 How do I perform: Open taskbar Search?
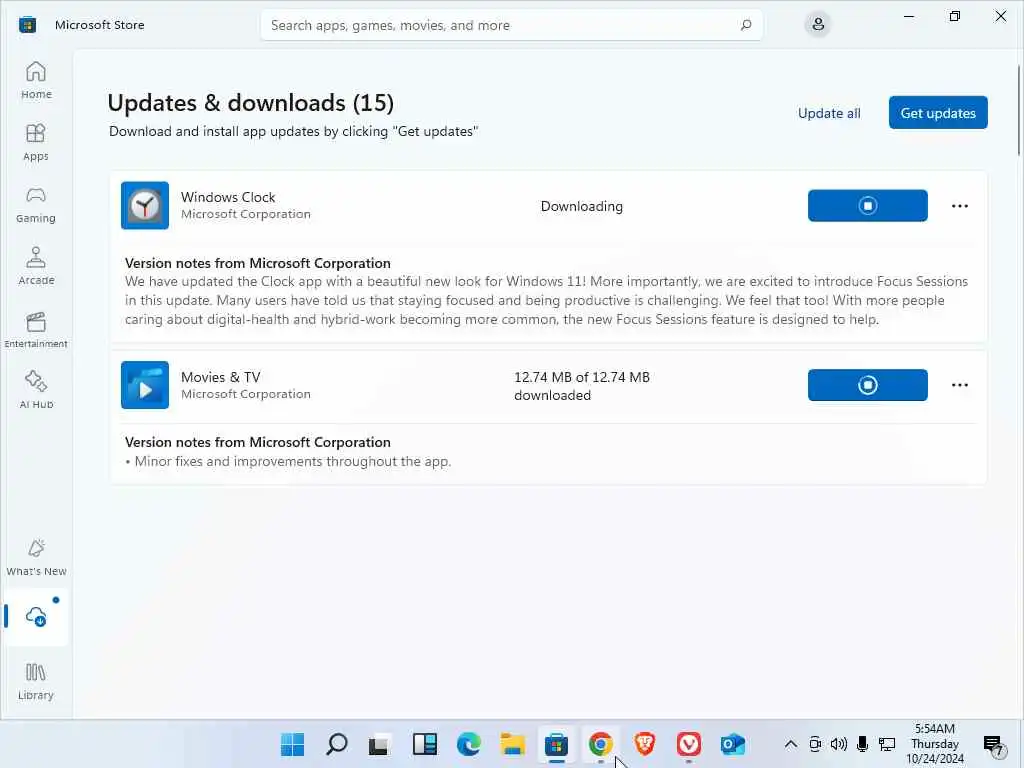(336, 744)
